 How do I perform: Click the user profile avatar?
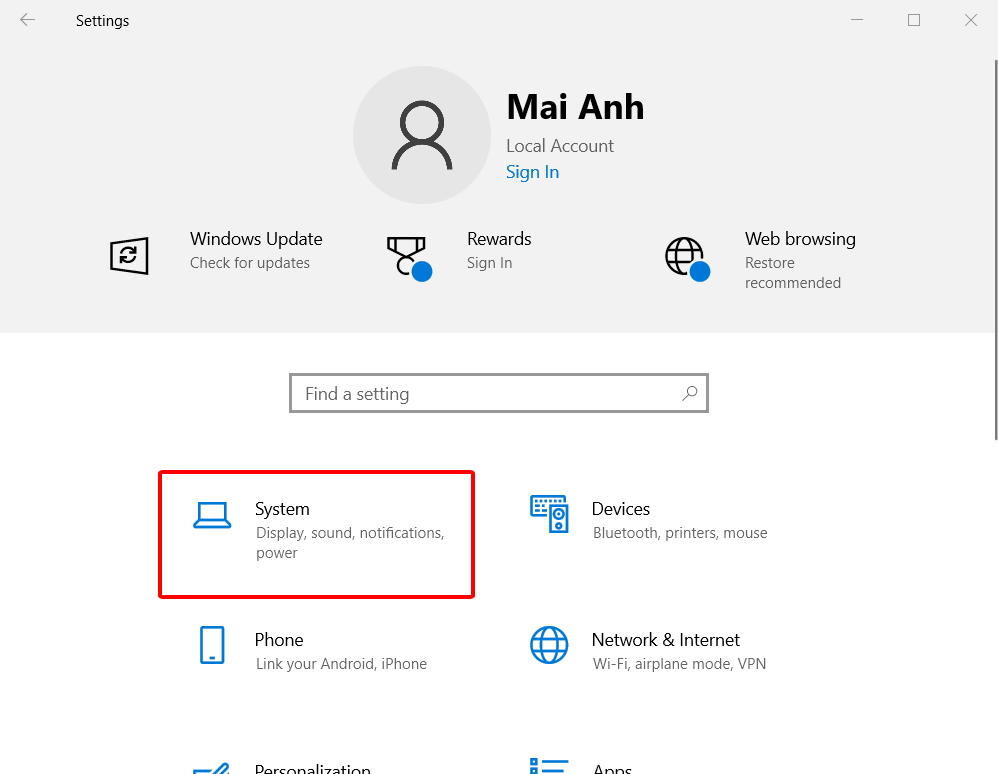[x=422, y=135]
